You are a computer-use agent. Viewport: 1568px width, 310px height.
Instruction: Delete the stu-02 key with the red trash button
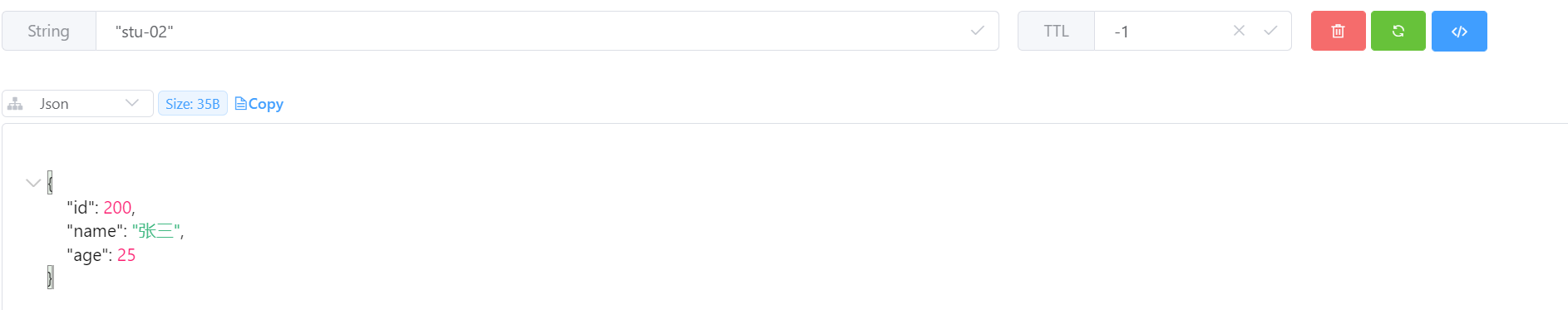(1338, 31)
